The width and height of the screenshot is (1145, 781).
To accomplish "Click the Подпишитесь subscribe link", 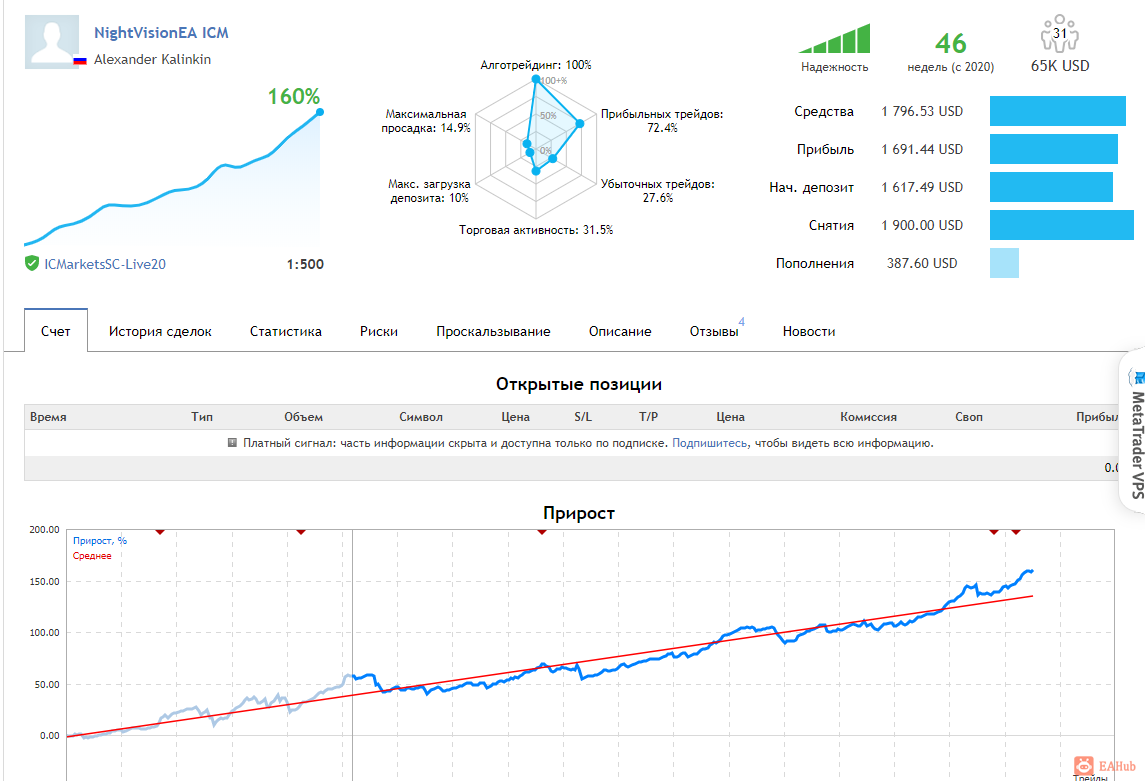I will tap(710, 443).
